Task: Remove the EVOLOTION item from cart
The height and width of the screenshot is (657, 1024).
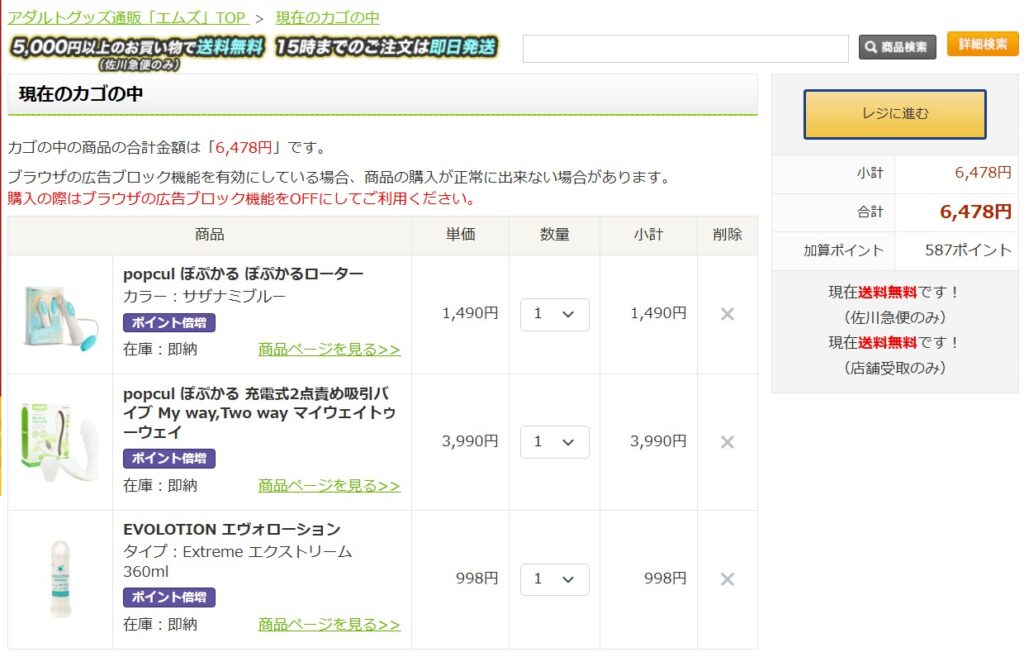Action: coord(727,579)
